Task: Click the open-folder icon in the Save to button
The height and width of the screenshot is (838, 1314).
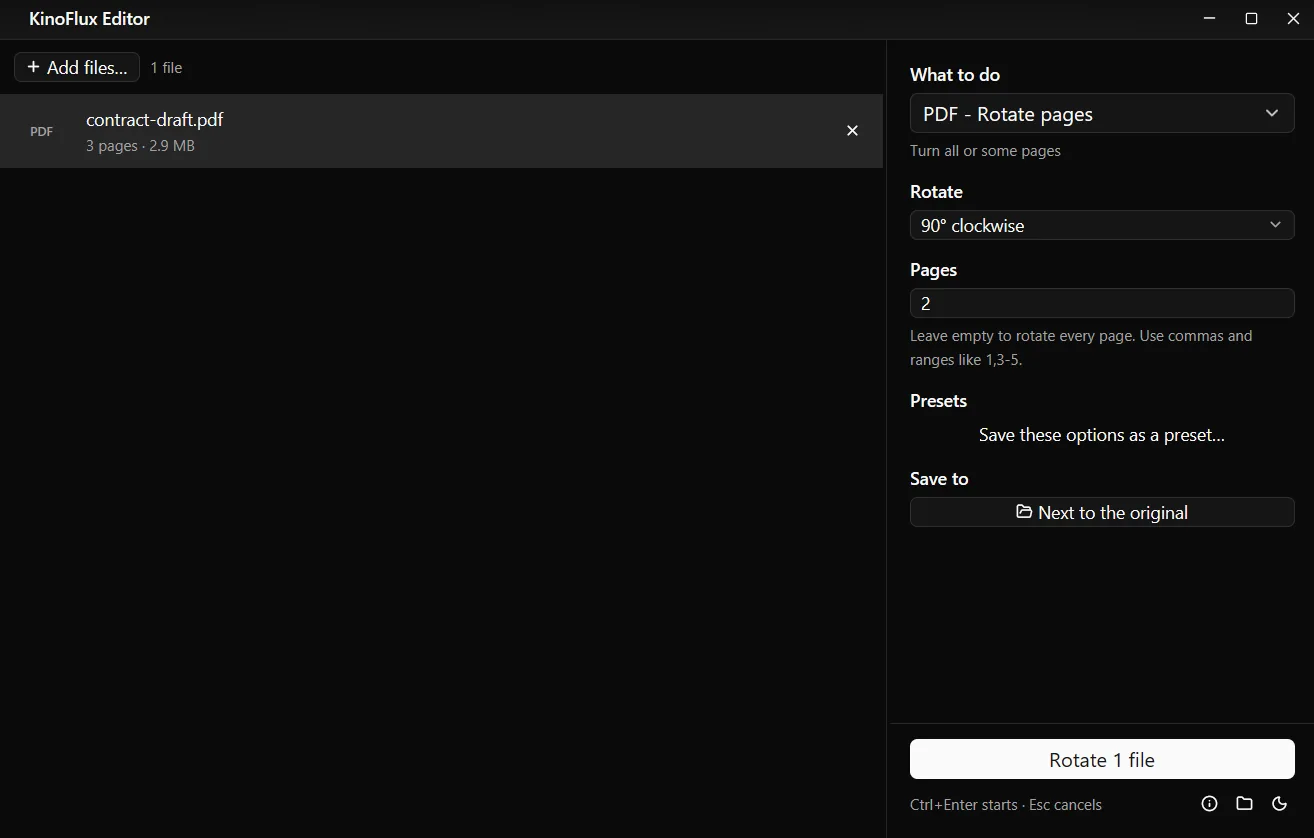Action: point(1024,512)
